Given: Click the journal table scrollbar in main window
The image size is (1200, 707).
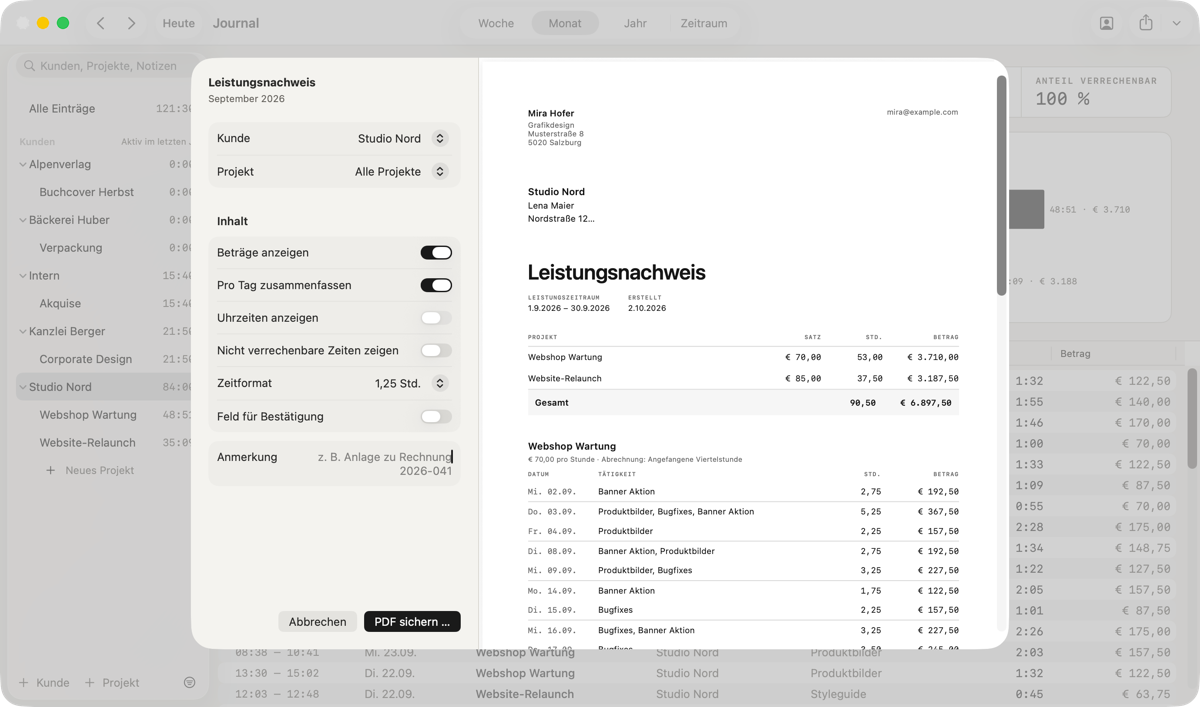Looking at the screenshot, I should click(1192, 418).
